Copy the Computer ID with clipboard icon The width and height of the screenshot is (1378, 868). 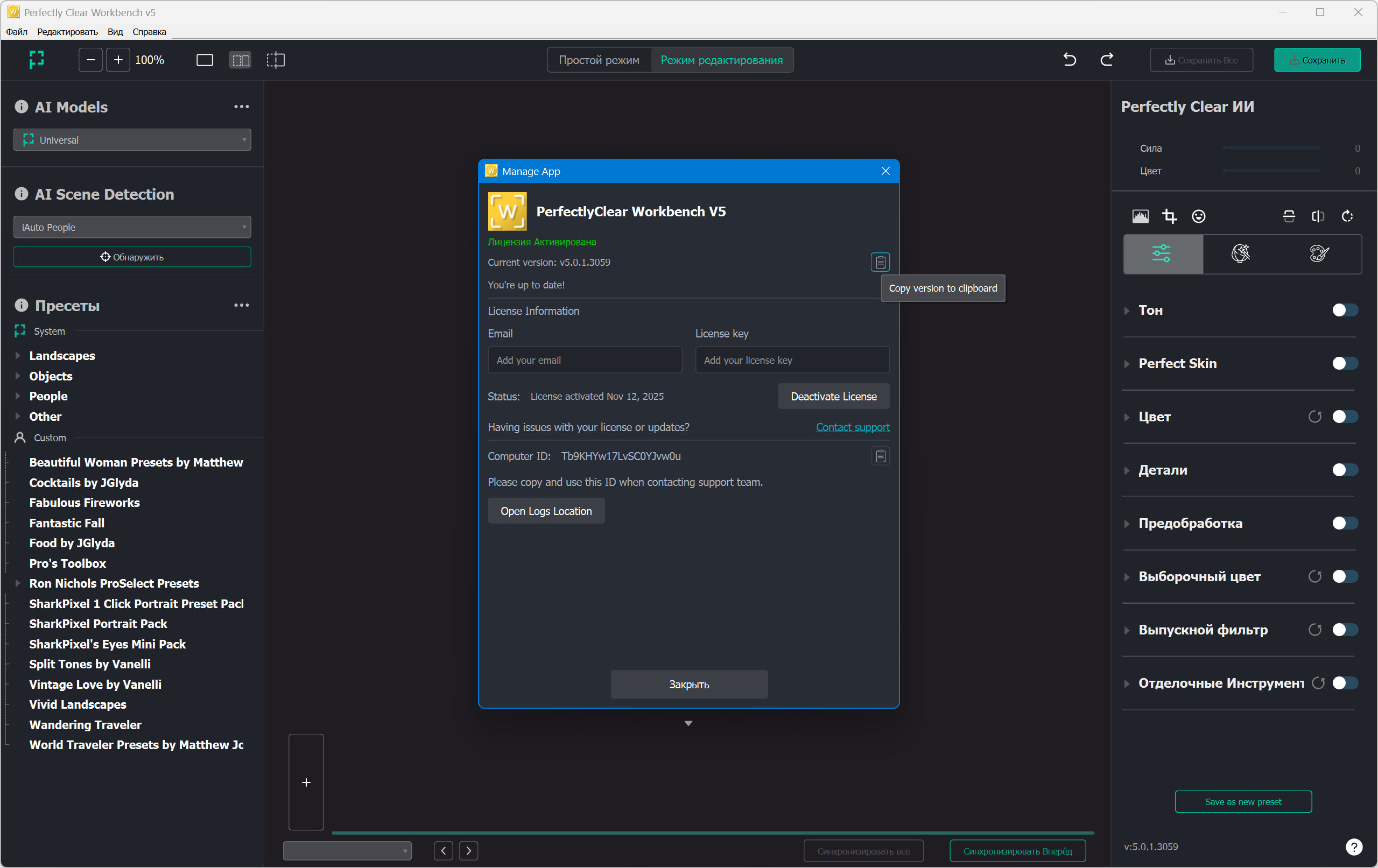click(880, 456)
